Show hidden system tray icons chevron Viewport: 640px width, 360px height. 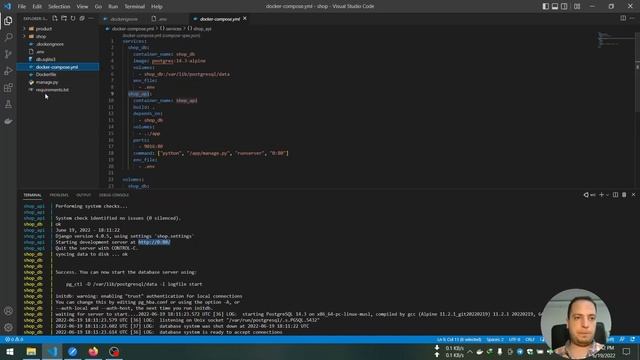(x=470, y=351)
